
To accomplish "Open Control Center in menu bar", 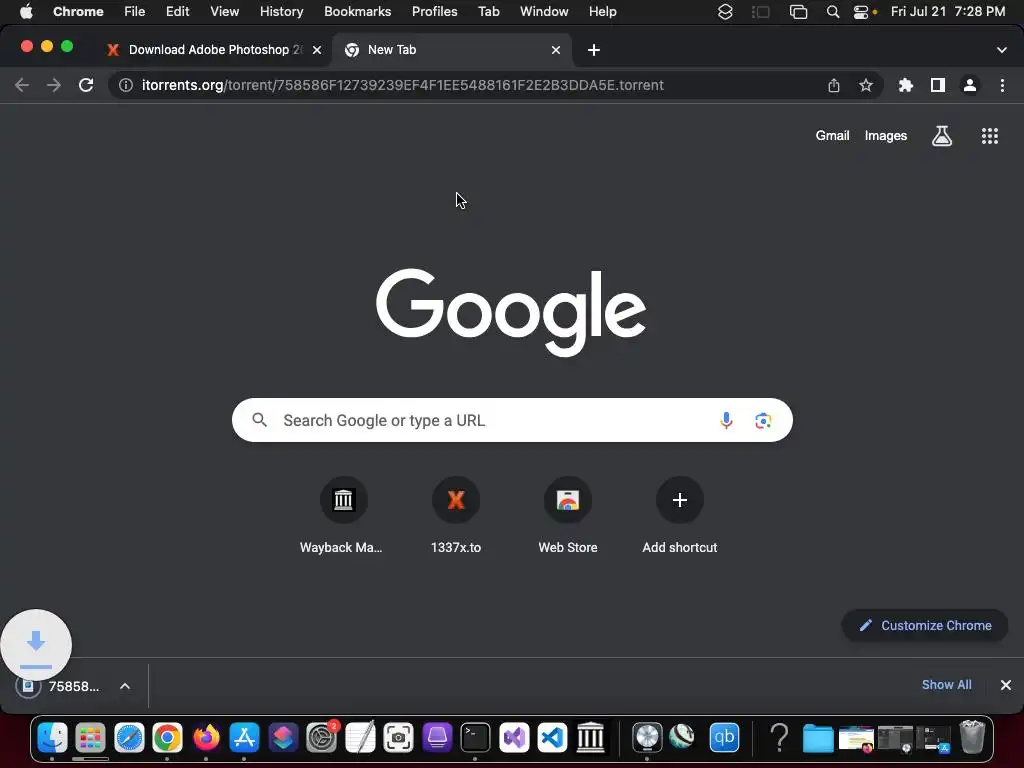I will (861, 12).
